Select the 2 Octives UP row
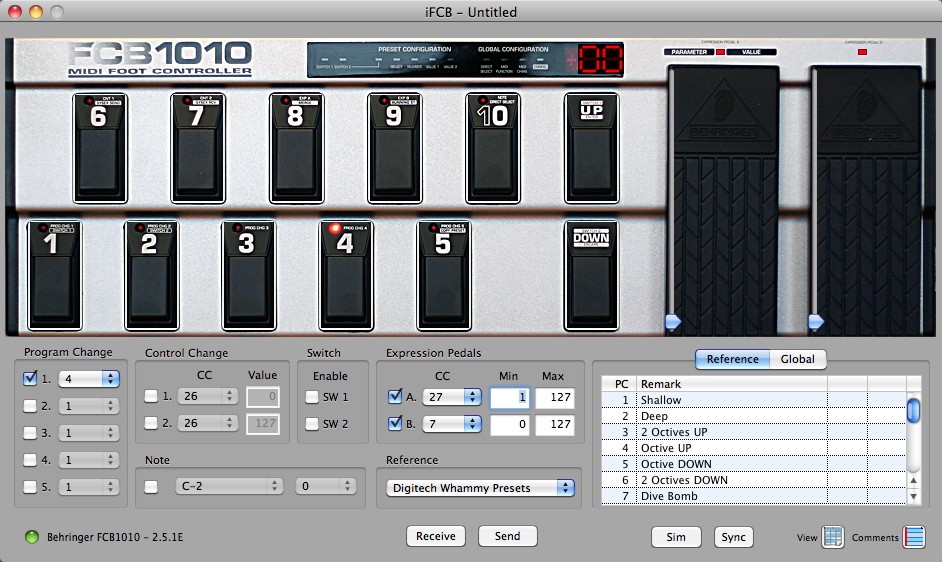 [x=754, y=432]
